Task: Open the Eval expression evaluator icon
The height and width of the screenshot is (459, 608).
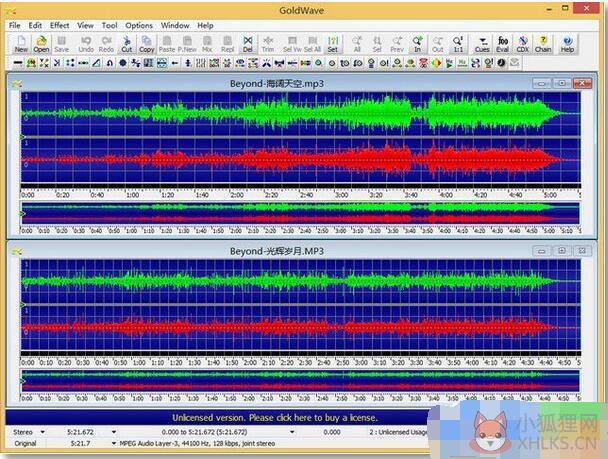Action: pyautogui.click(x=503, y=44)
